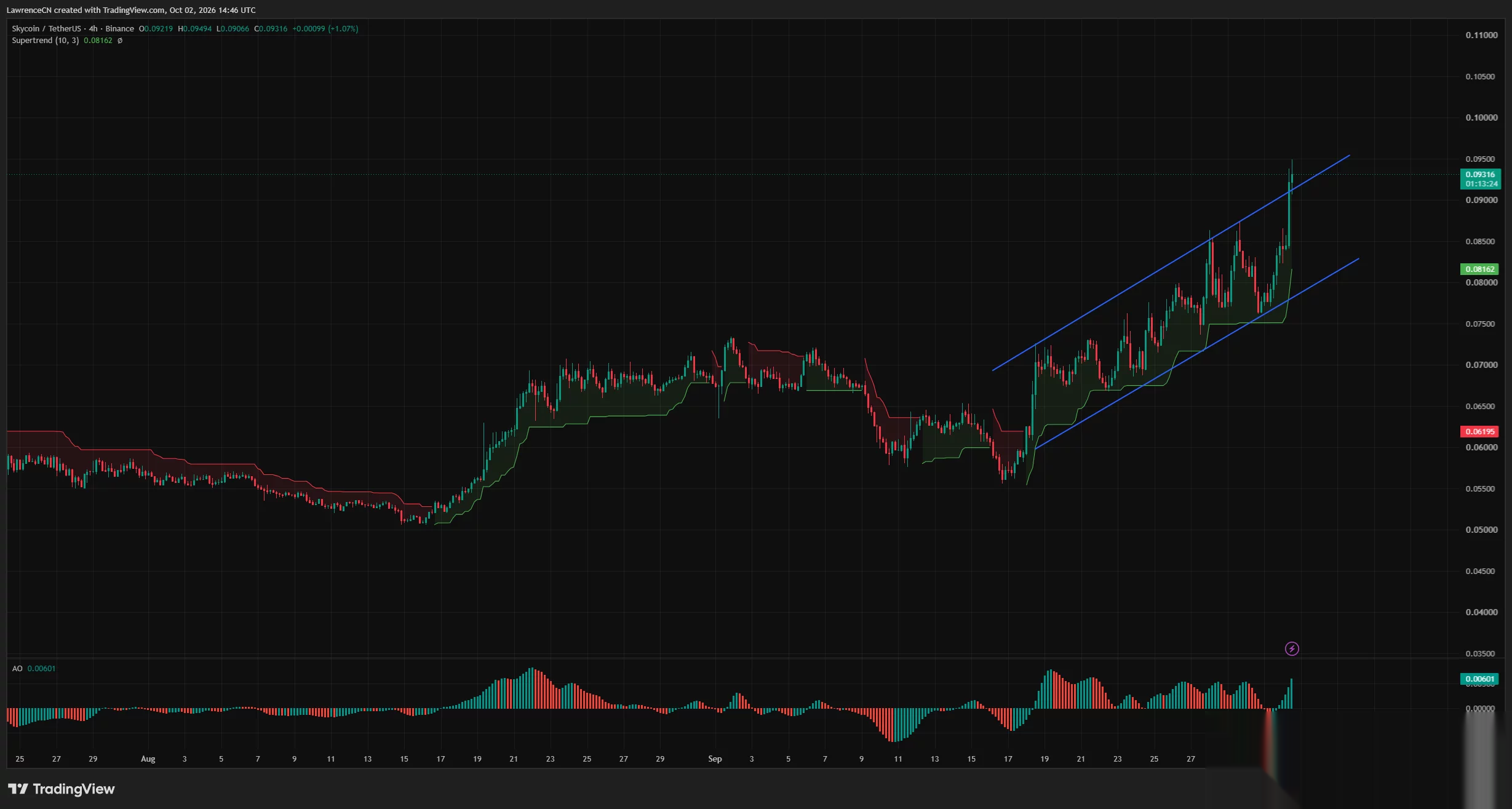Viewport: 1512px width, 809px height.
Task: Click the LawrenceCN created with TradingView.com caption
Action: pyautogui.click(x=131, y=10)
